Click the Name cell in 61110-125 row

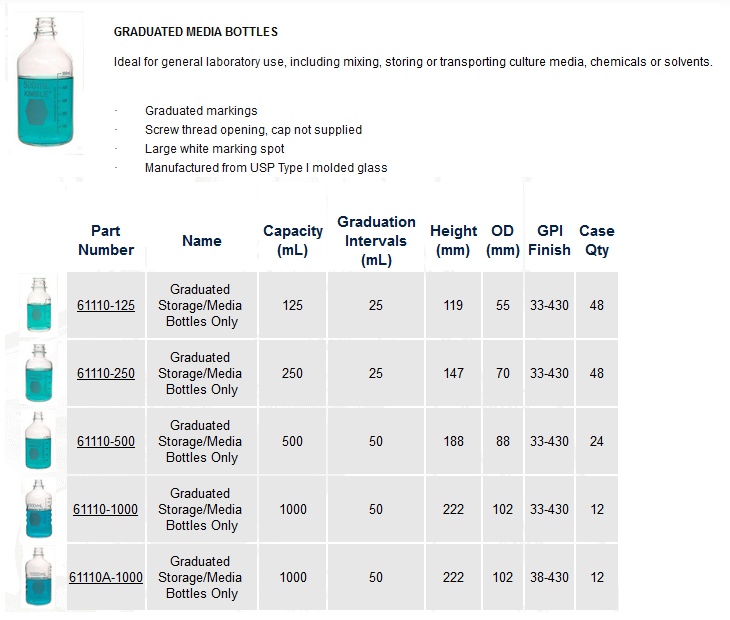click(202, 305)
